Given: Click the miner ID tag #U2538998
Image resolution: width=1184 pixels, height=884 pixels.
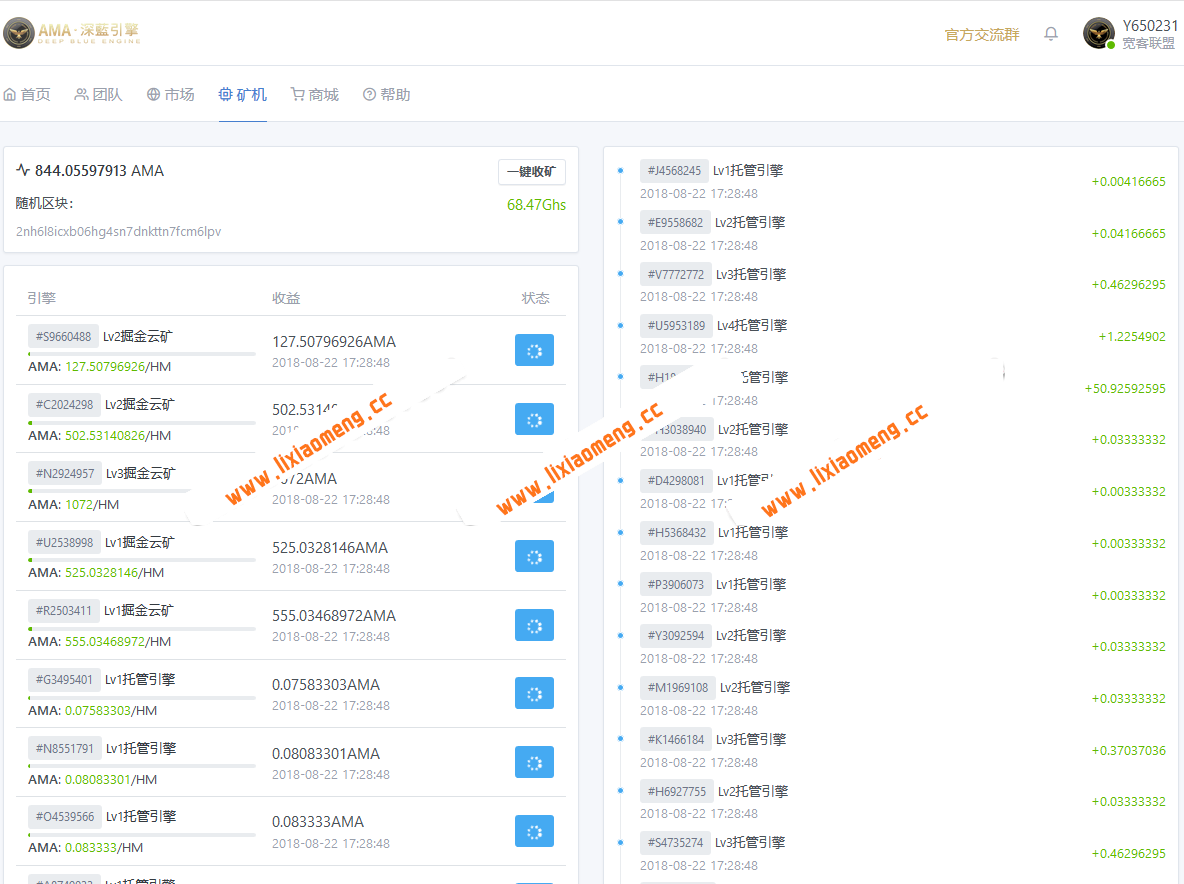Looking at the screenshot, I should pyautogui.click(x=62, y=542).
